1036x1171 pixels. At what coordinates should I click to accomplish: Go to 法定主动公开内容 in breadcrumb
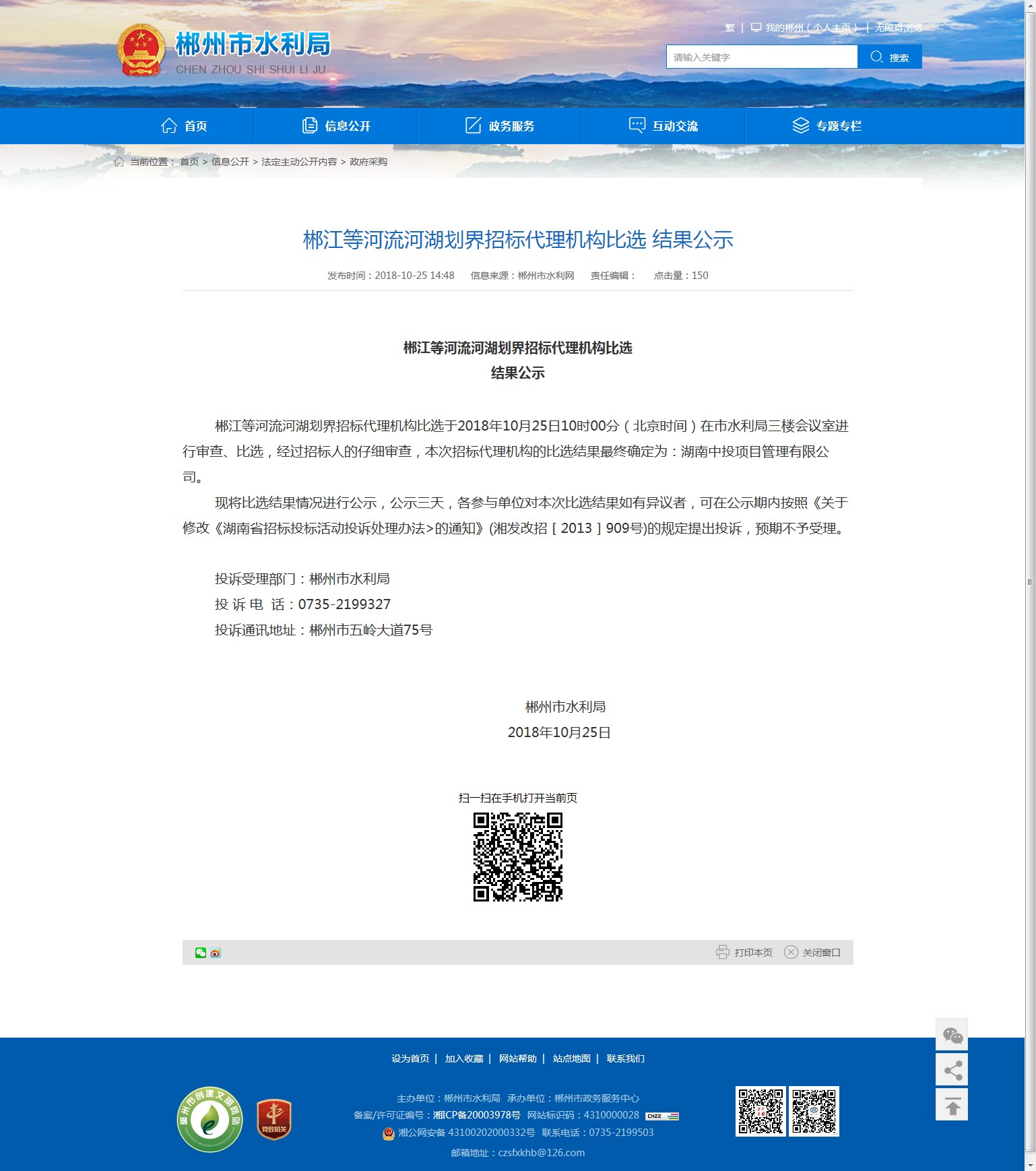(x=299, y=162)
